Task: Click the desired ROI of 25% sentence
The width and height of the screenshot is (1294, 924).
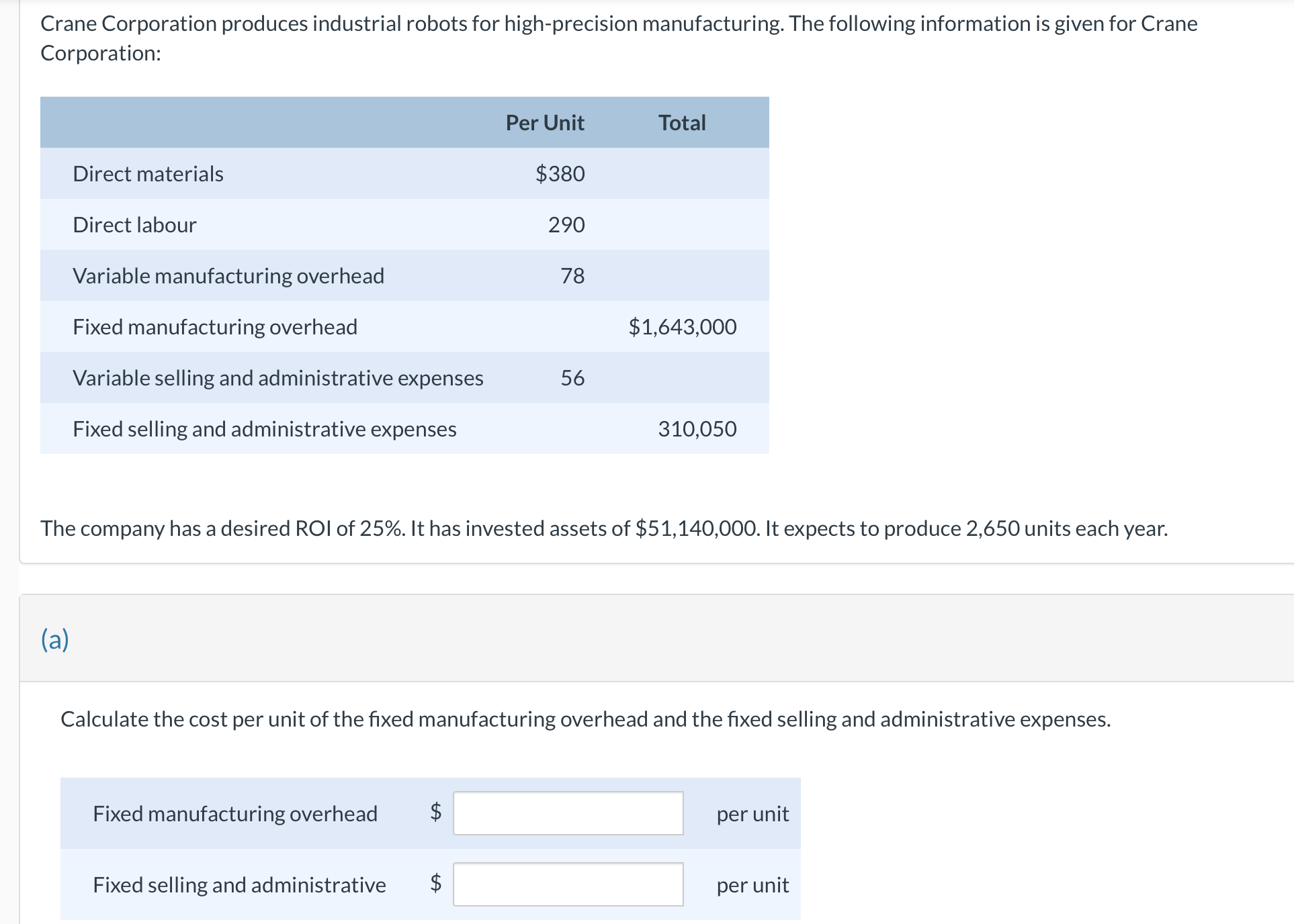Action: 604,528
